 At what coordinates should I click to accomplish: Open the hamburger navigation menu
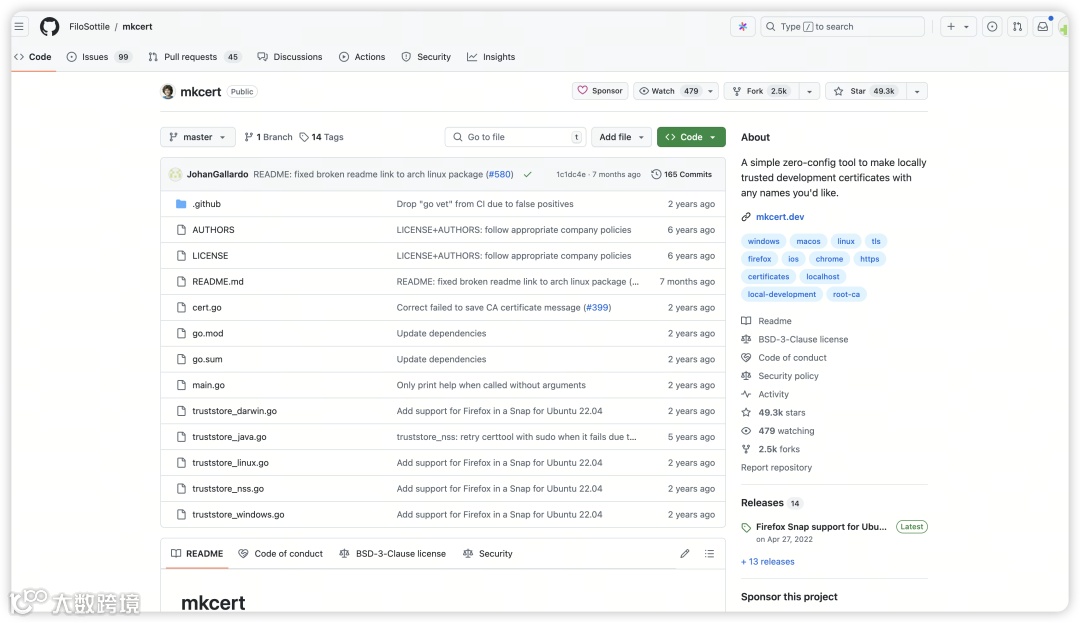(19, 27)
